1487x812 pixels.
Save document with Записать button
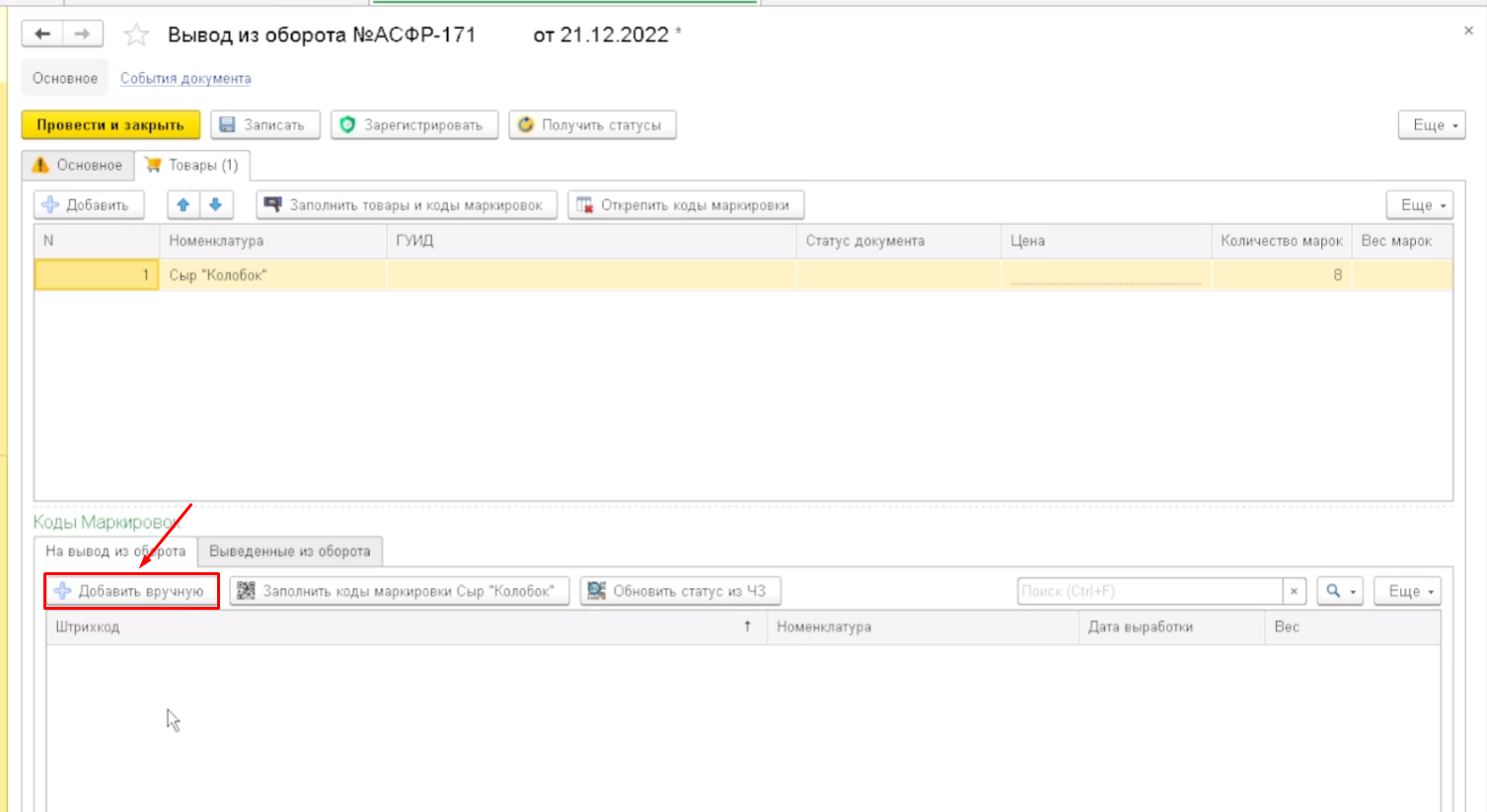(x=264, y=125)
